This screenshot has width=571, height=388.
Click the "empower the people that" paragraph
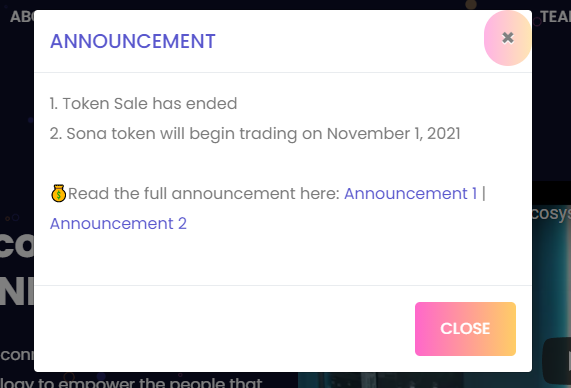[131, 383]
